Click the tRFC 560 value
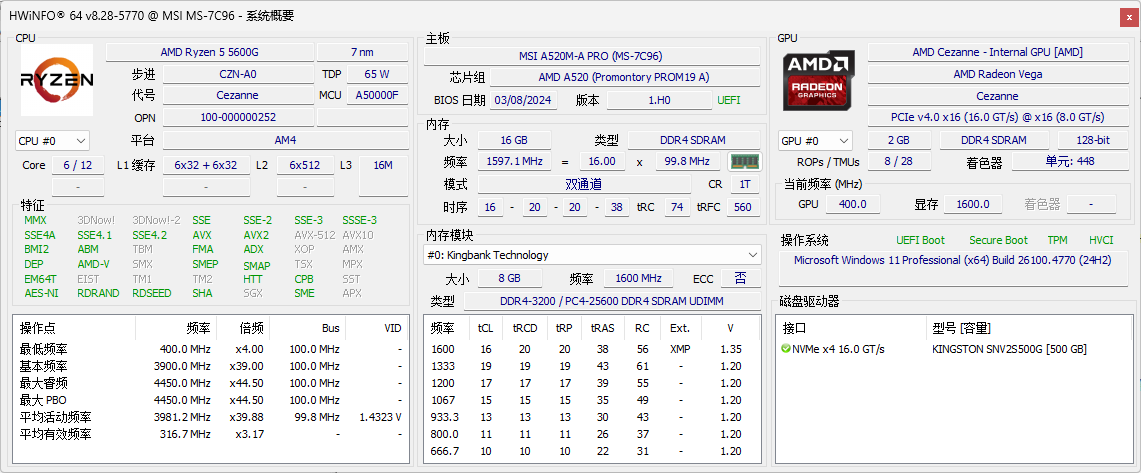Screen dimensions: 1141x473 742,207
